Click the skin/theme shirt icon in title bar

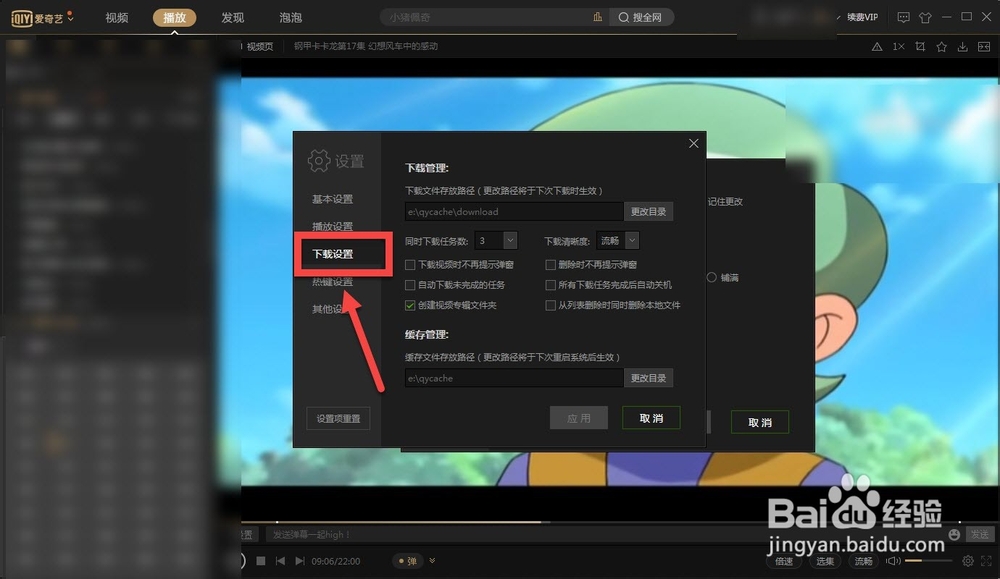[x=925, y=17]
